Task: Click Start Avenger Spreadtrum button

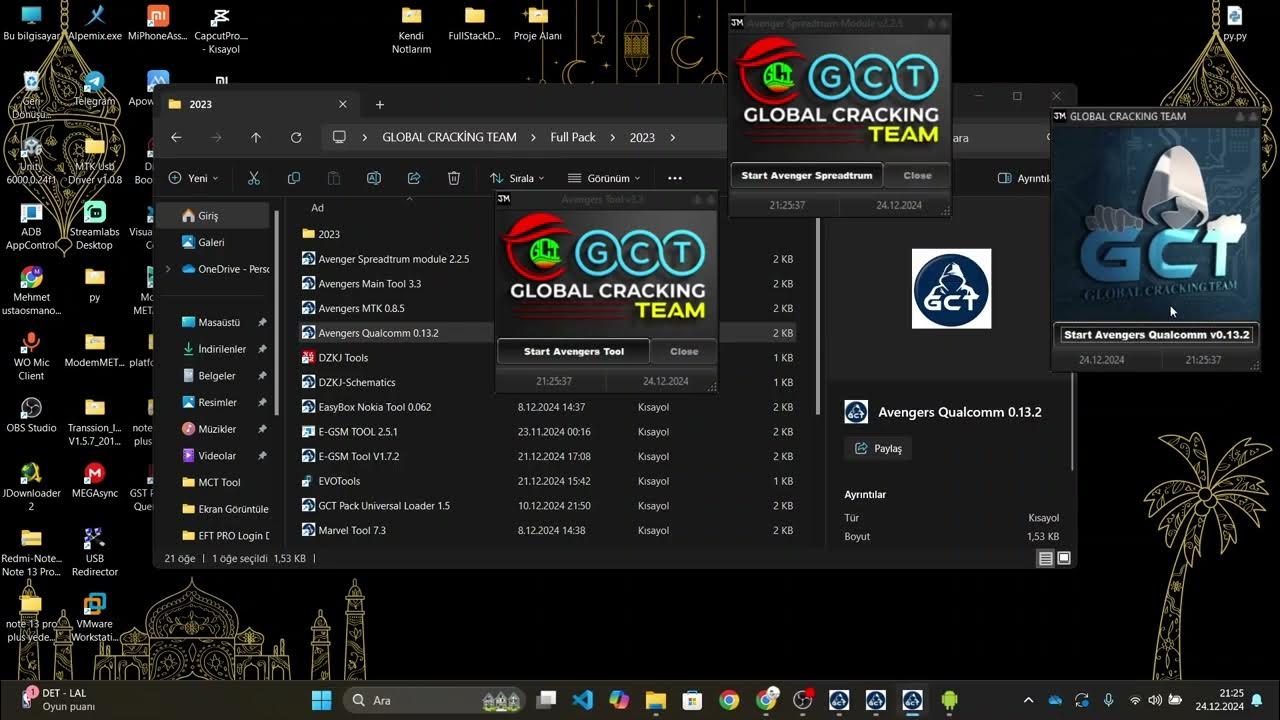Action: (807, 175)
